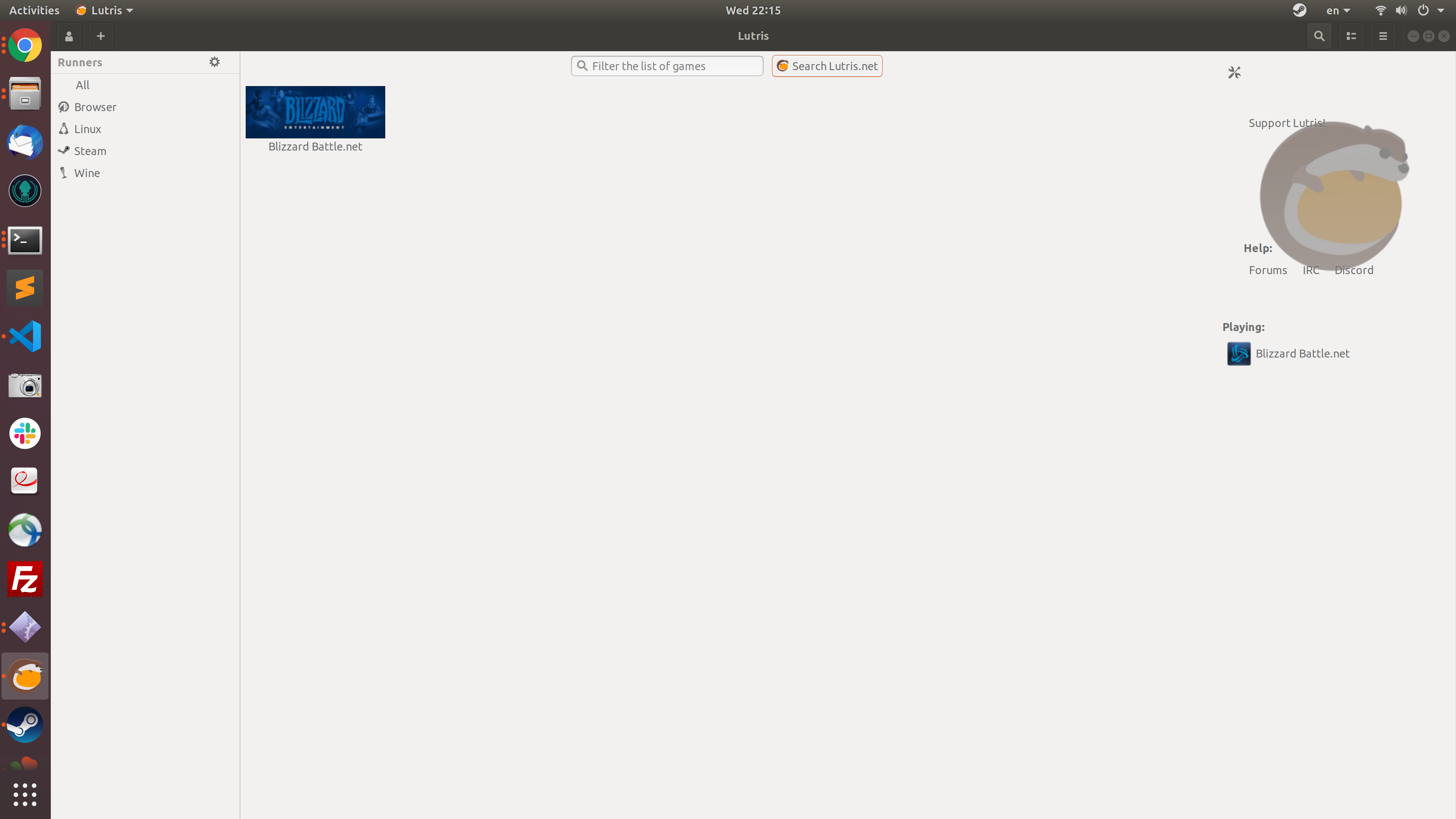Click the Runners settings gear icon
The image size is (1456, 819).
(x=215, y=62)
